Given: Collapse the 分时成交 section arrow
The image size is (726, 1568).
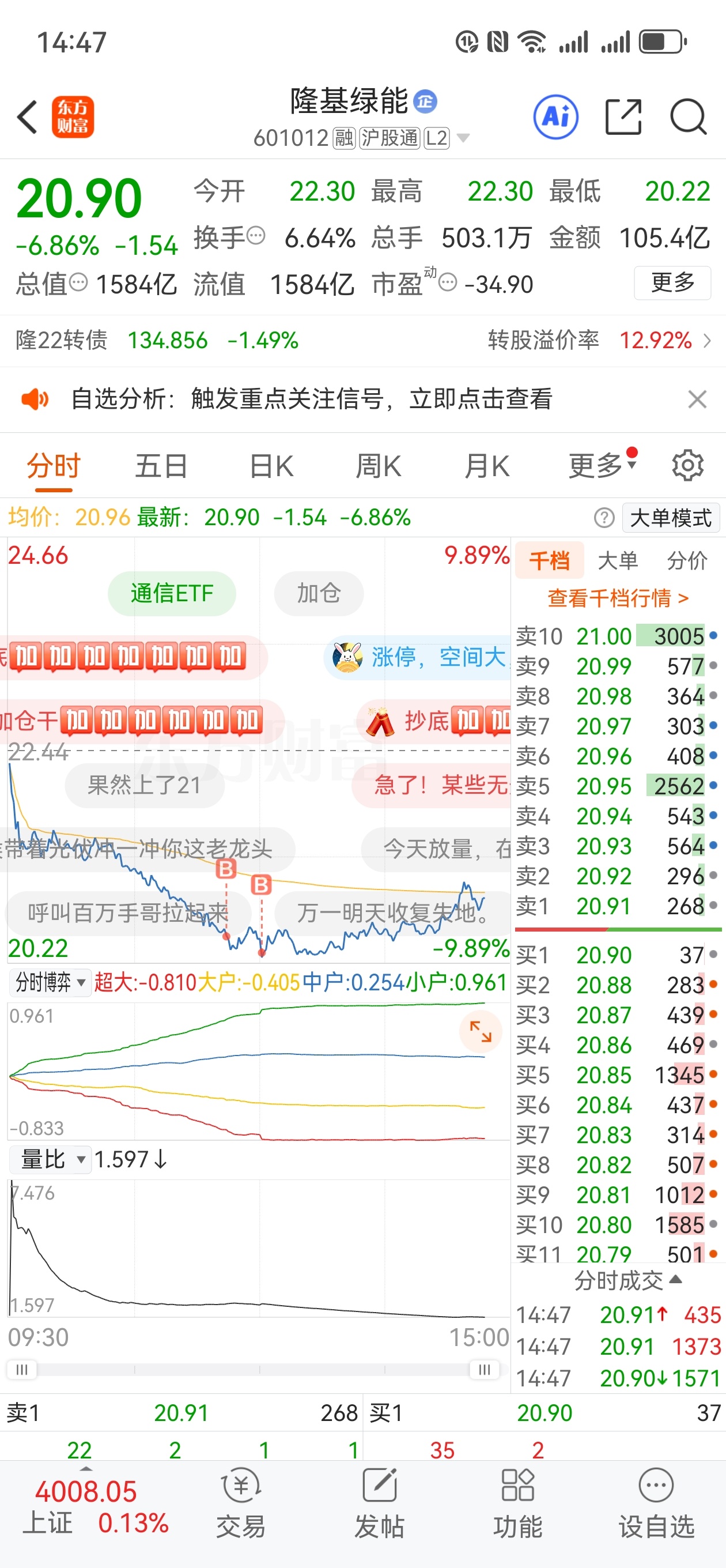Looking at the screenshot, I should pyautogui.click(x=675, y=1280).
